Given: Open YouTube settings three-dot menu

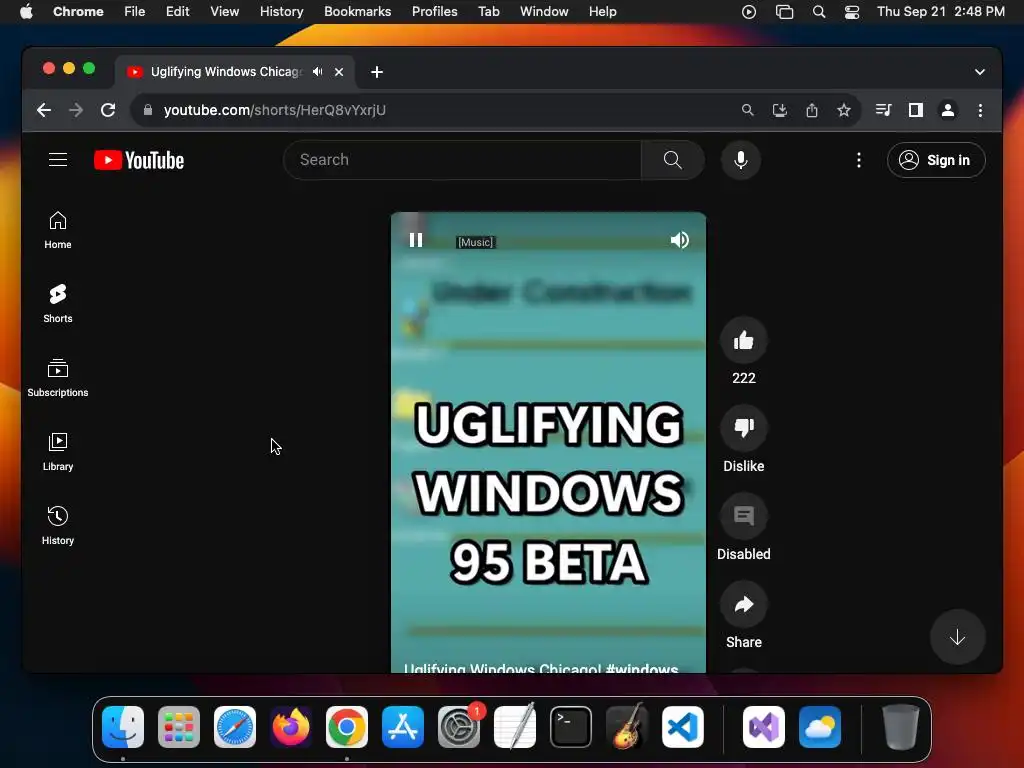Looking at the screenshot, I should [859, 160].
